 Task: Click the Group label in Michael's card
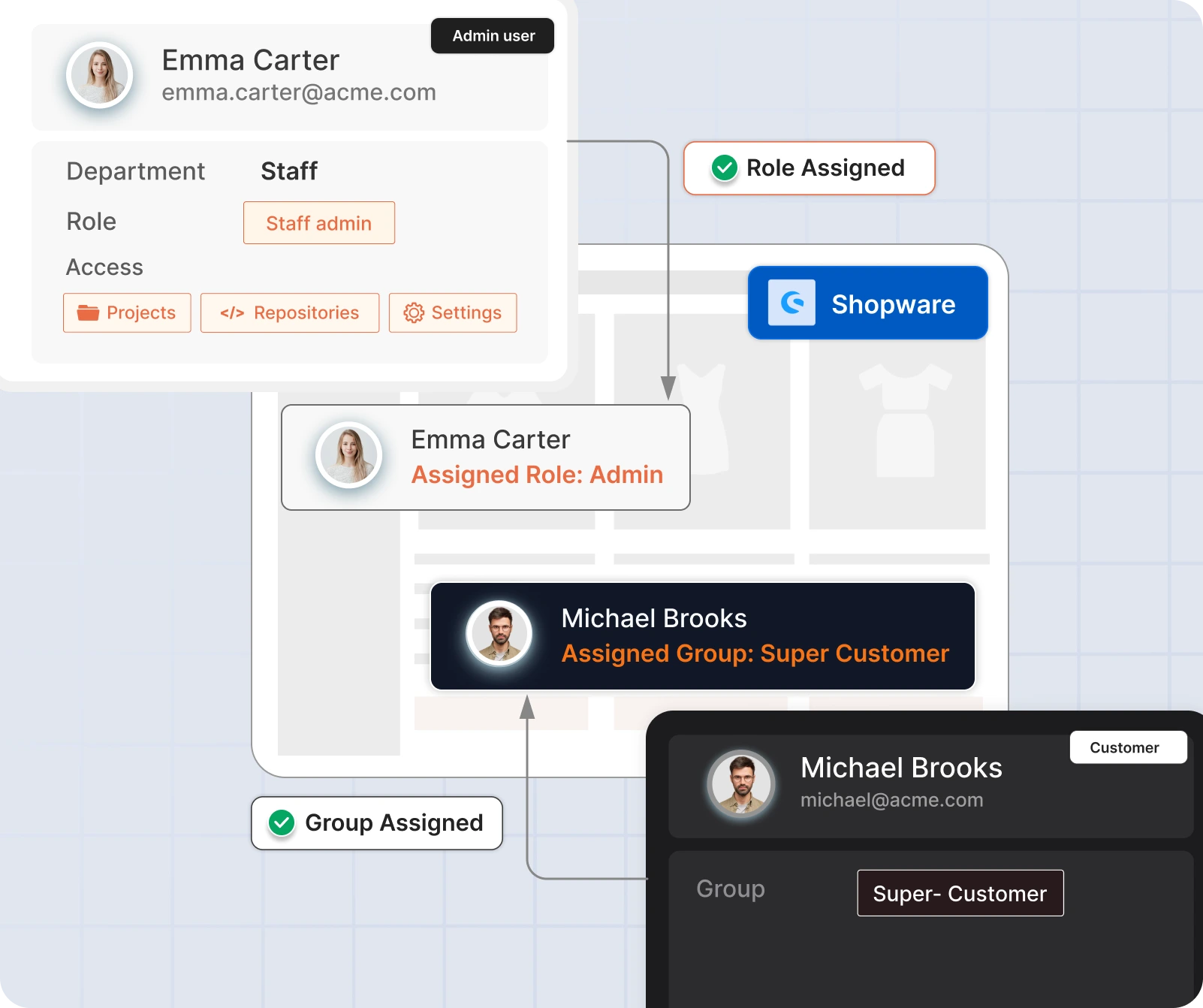(731, 889)
